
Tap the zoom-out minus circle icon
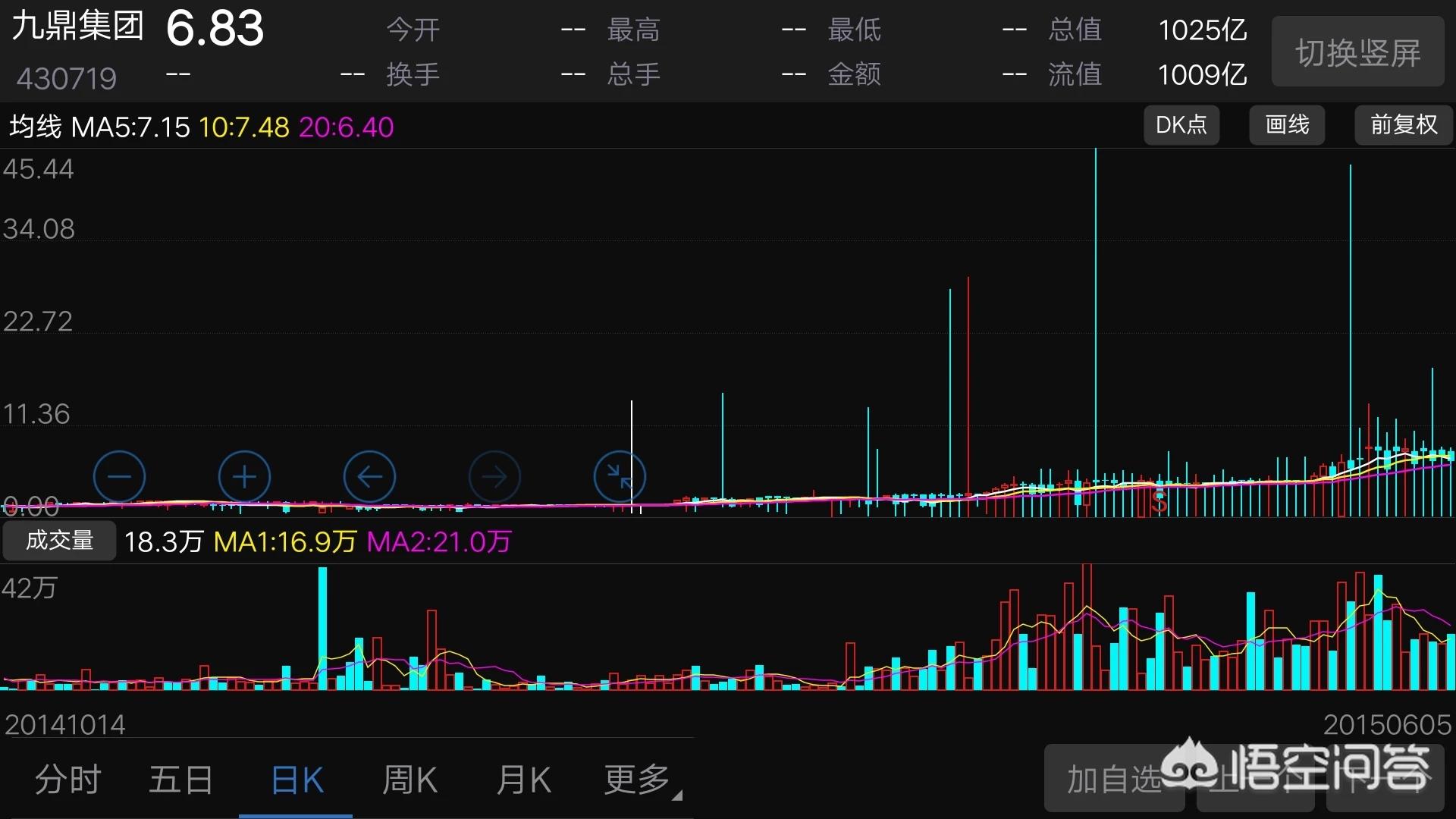[x=119, y=477]
